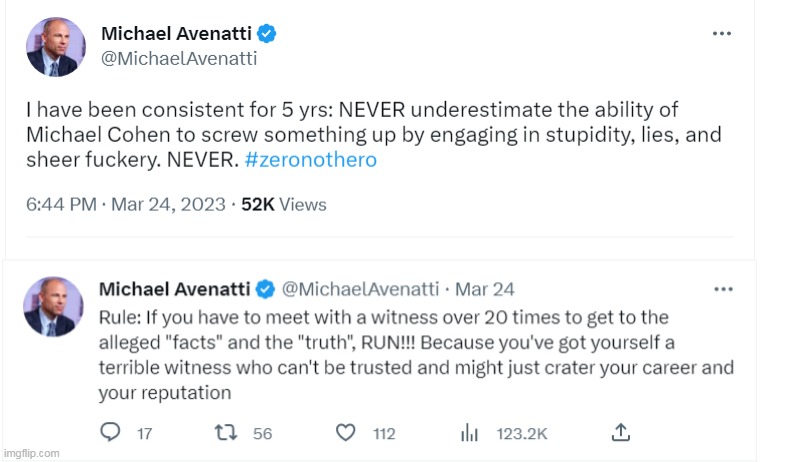
Task: Click verified badge on the reply tweet
Action: coord(265,289)
